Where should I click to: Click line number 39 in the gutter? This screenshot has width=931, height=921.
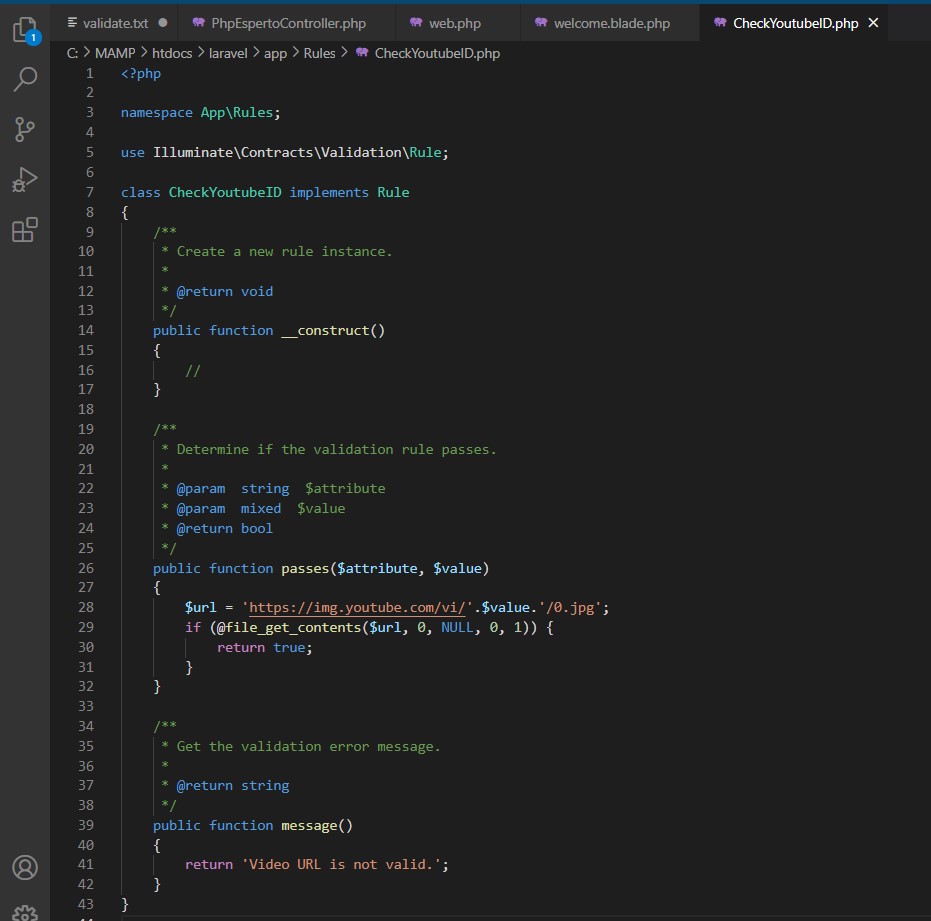(x=86, y=825)
